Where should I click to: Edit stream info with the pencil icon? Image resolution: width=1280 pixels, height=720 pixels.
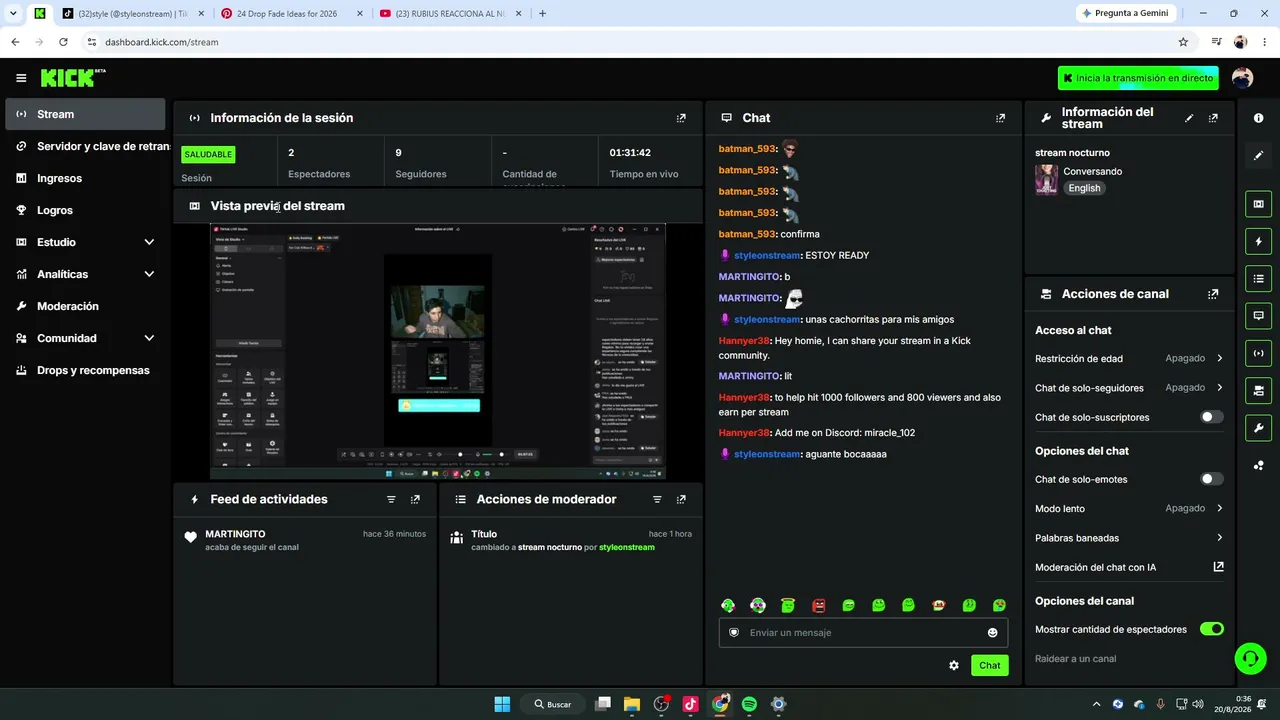pos(1189,118)
